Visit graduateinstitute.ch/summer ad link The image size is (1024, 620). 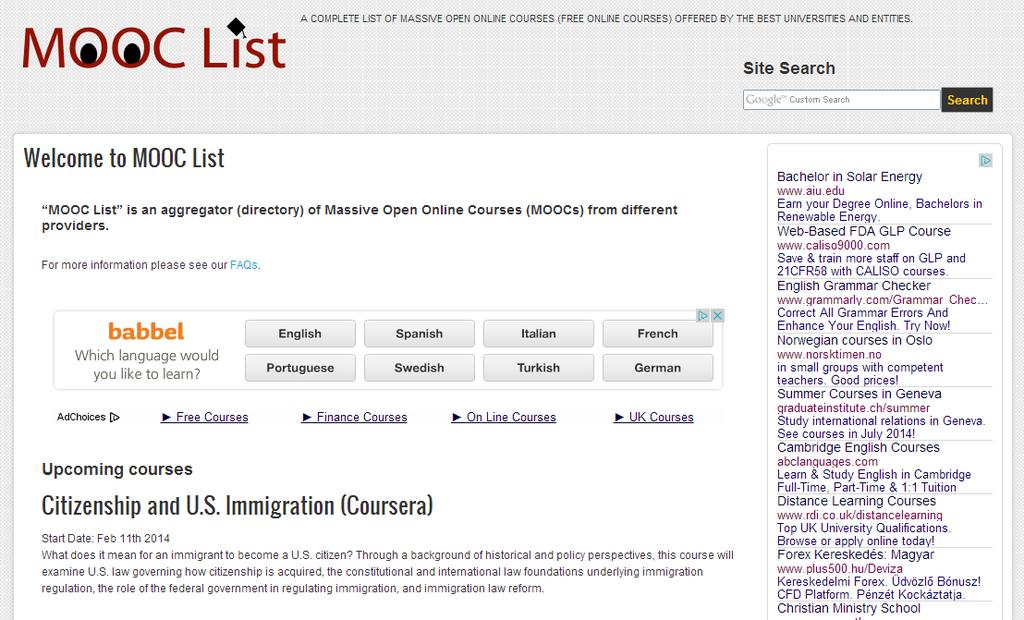tap(854, 408)
